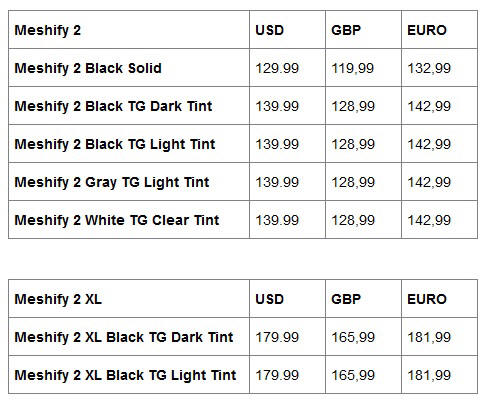Select Meshify 2 White TG Clear Tint cell
This screenshot has width=486, height=409.
[129, 220]
